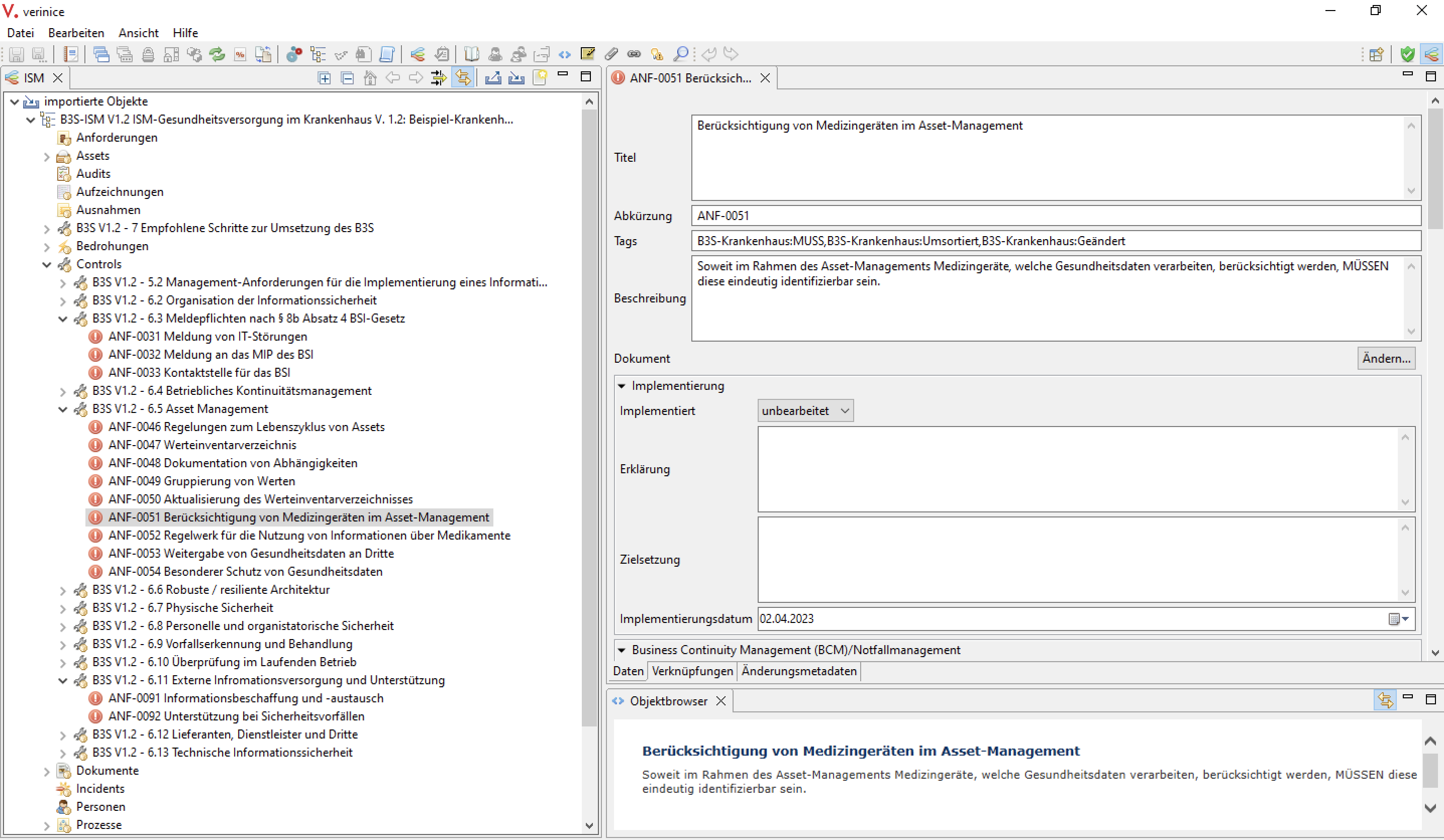The image size is (1444, 840).
Task: Click the Open Perspective grid icon
Action: point(1376,54)
